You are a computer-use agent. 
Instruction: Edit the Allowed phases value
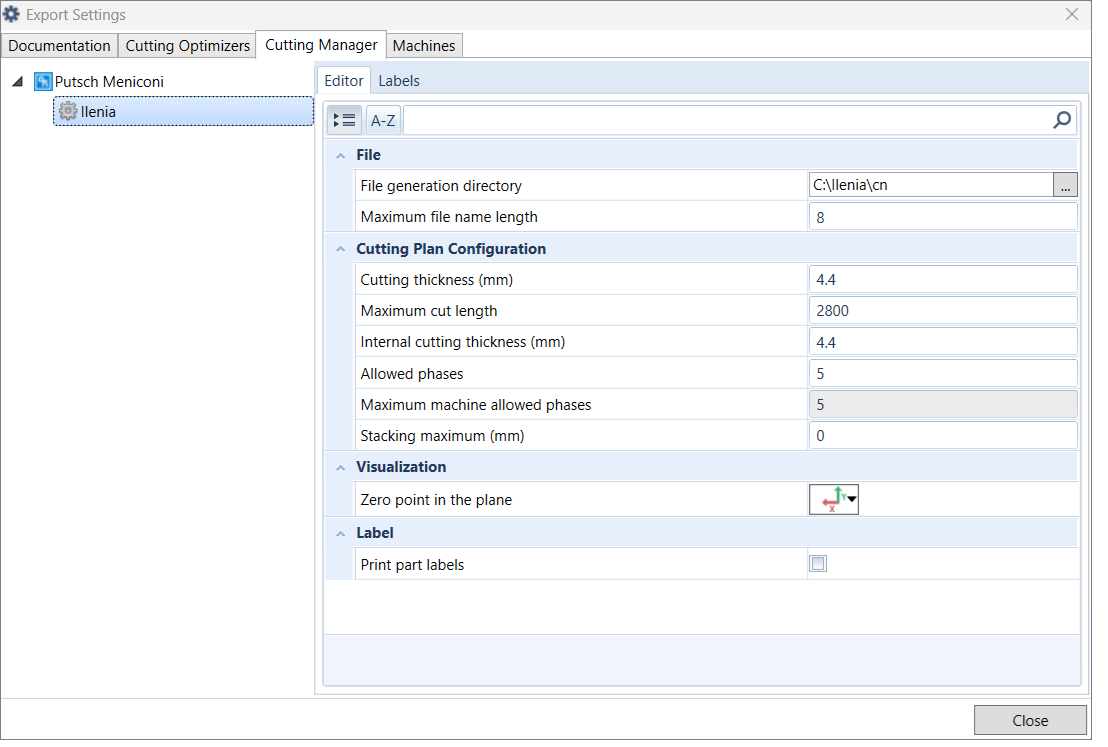click(x=943, y=373)
